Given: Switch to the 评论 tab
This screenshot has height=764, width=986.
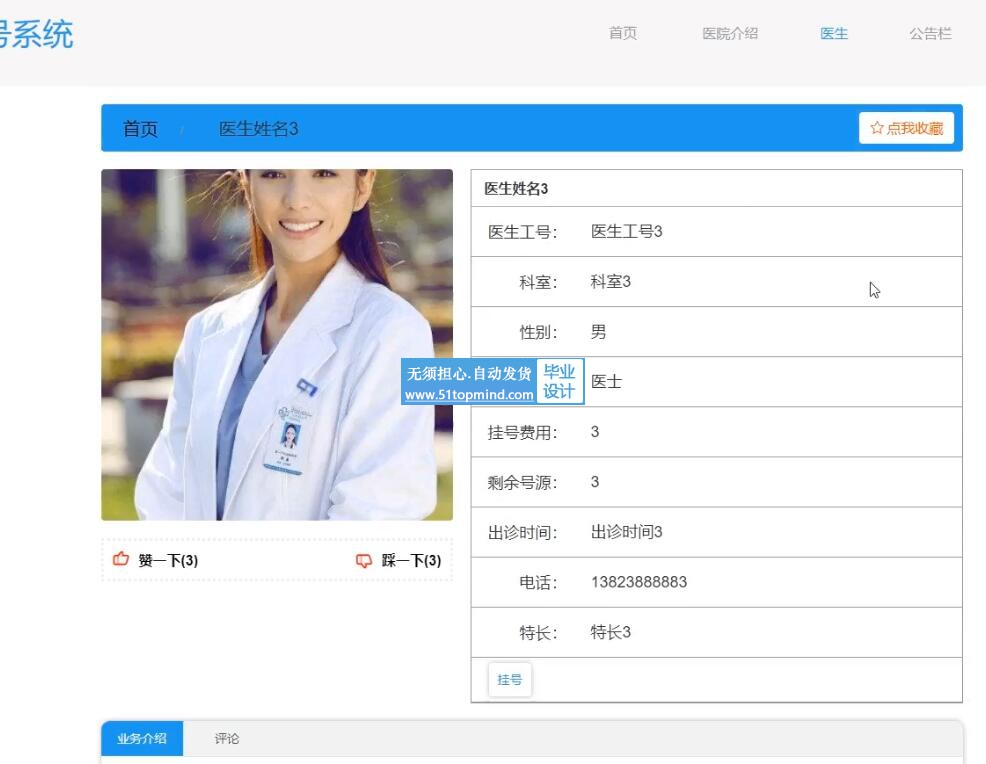Looking at the screenshot, I should point(226,738).
